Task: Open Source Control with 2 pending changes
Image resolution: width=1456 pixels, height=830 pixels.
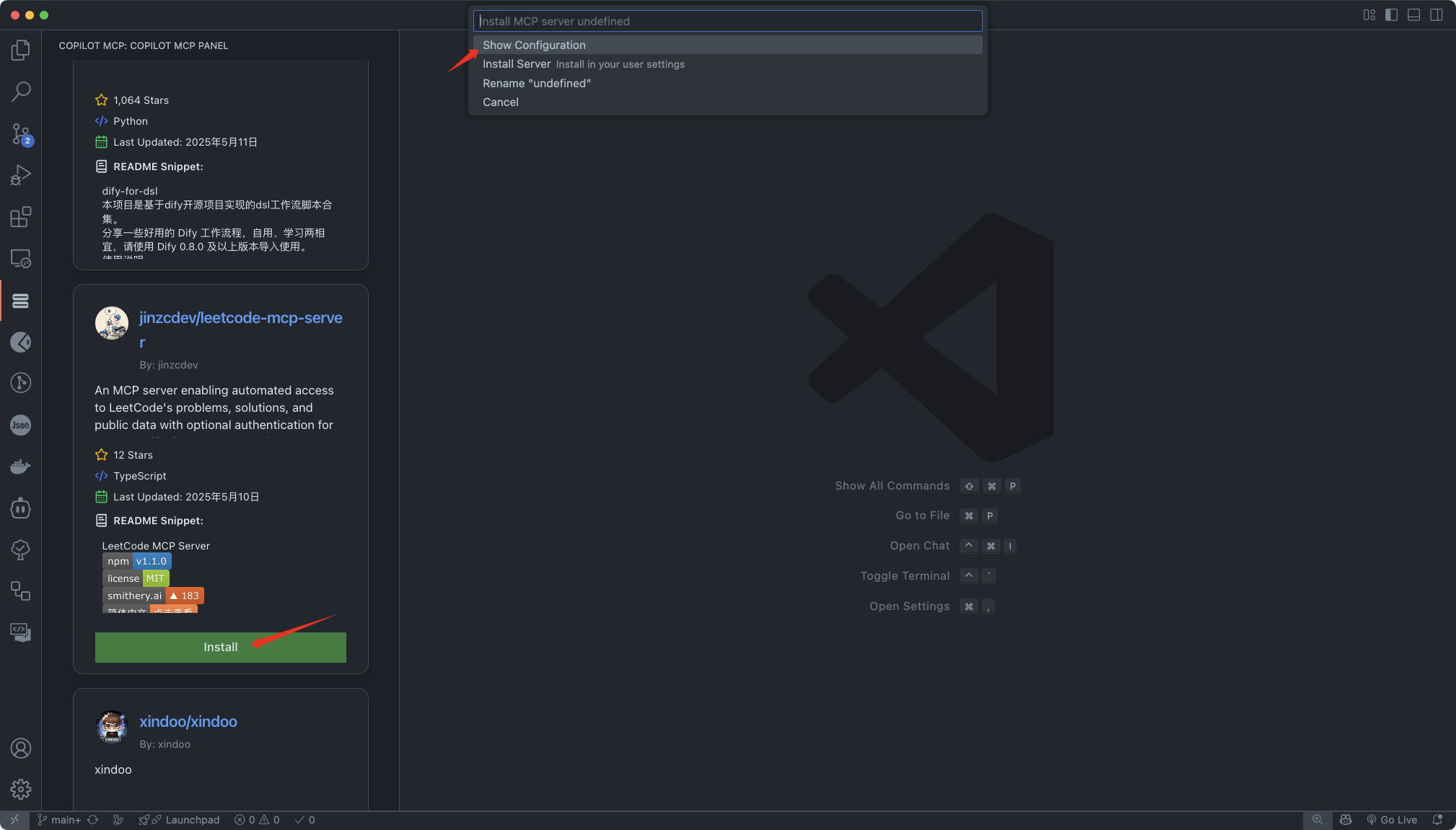Action: [21, 133]
